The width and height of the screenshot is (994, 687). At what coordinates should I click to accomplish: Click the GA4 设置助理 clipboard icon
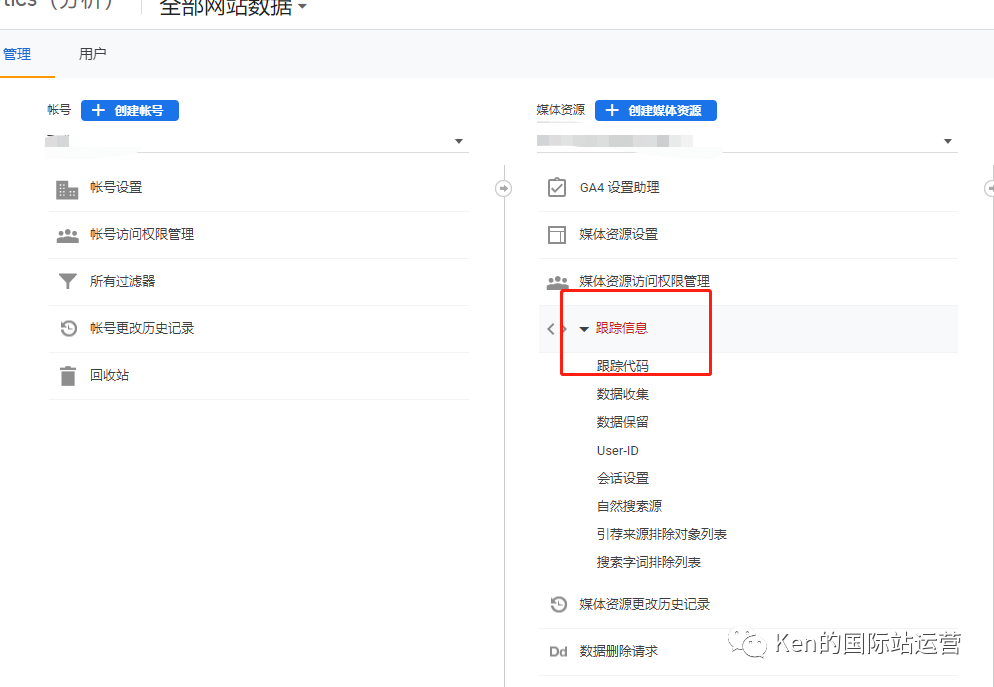click(557, 188)
